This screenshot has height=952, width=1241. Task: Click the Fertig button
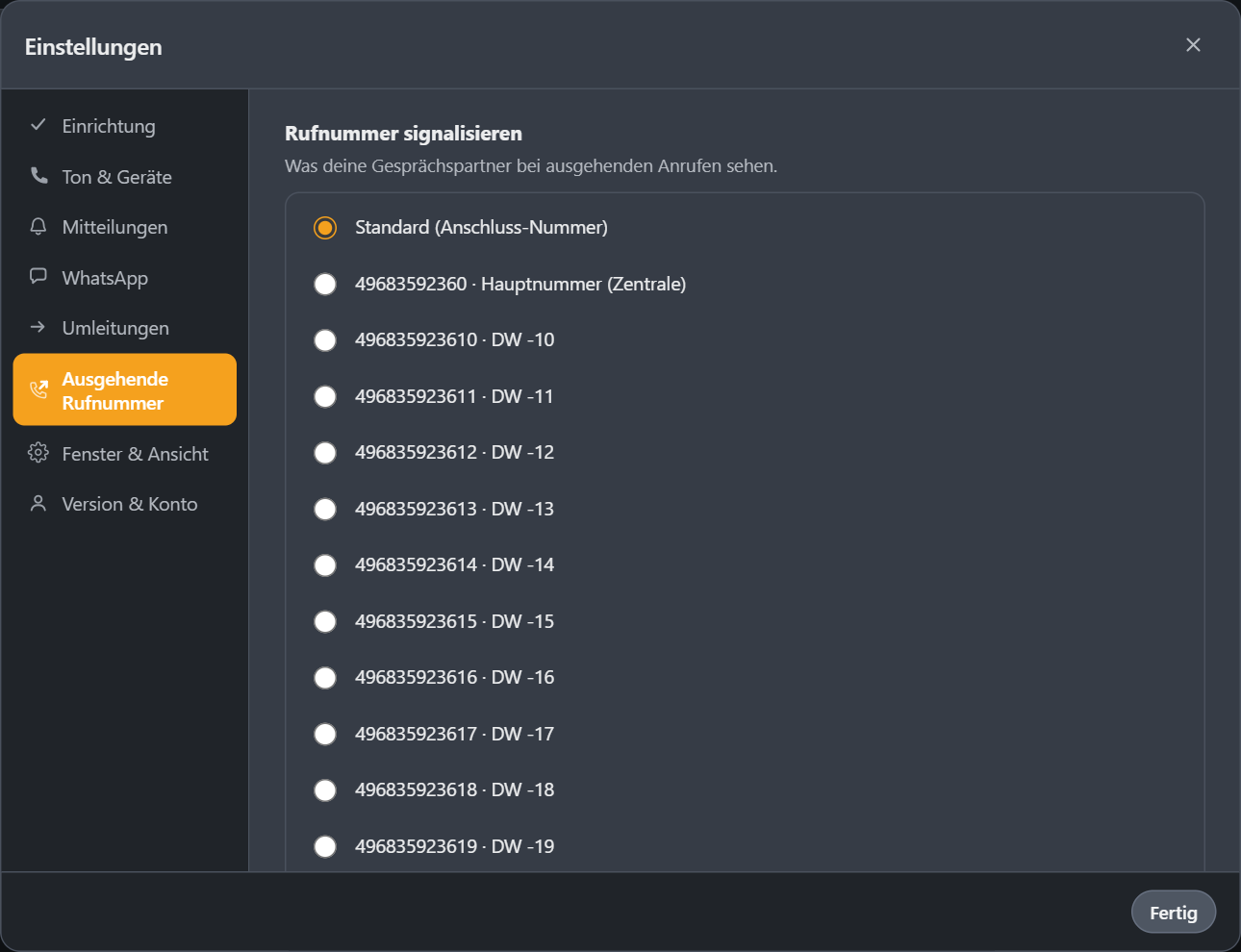[1174, 913]
